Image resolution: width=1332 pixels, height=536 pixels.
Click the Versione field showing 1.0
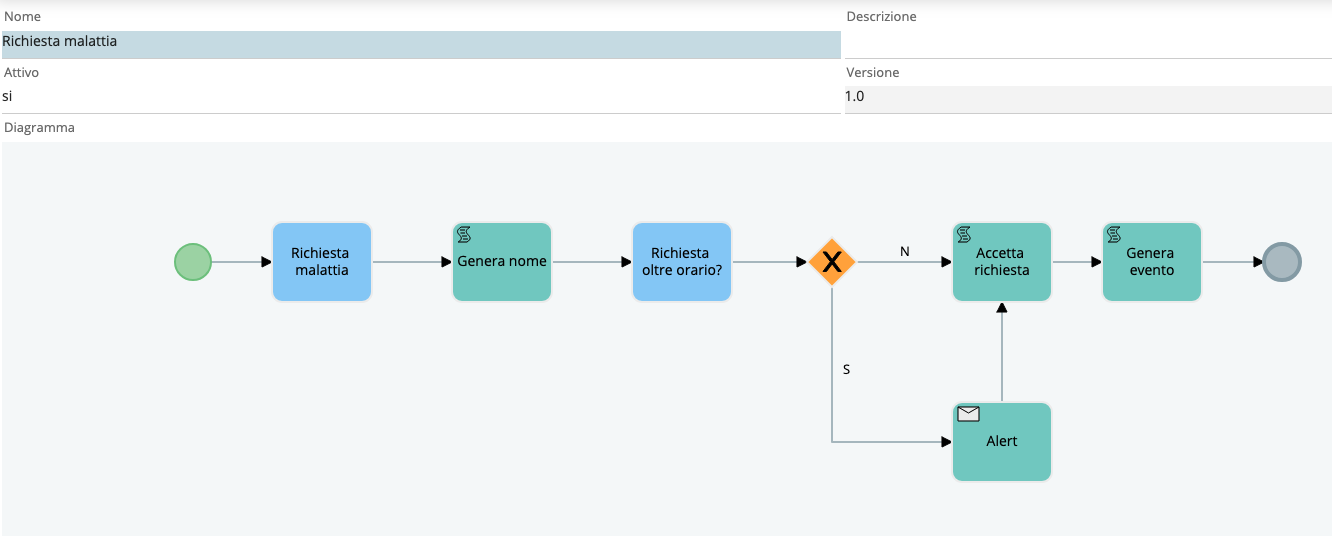pos(1088,99)
